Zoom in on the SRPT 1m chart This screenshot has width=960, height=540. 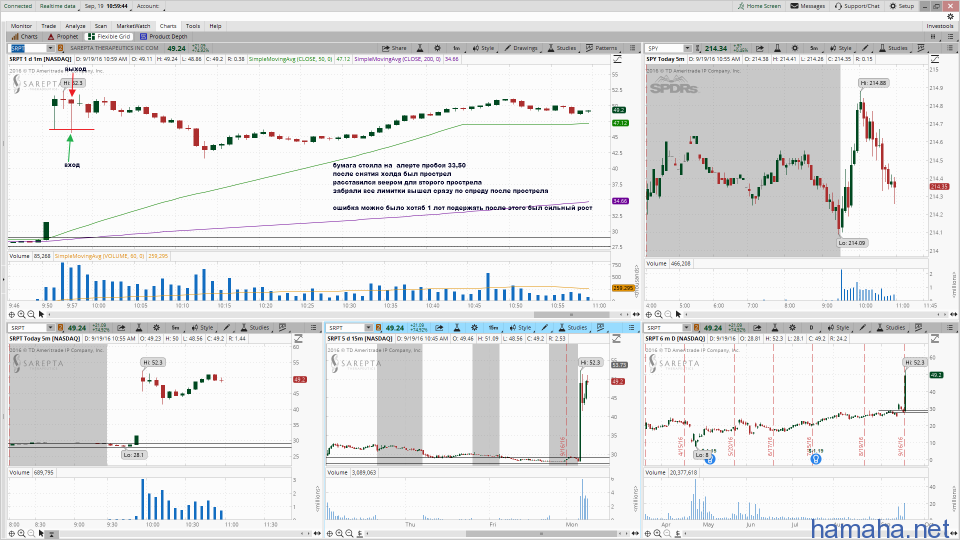pyautogui.click(x=21, y=314)
